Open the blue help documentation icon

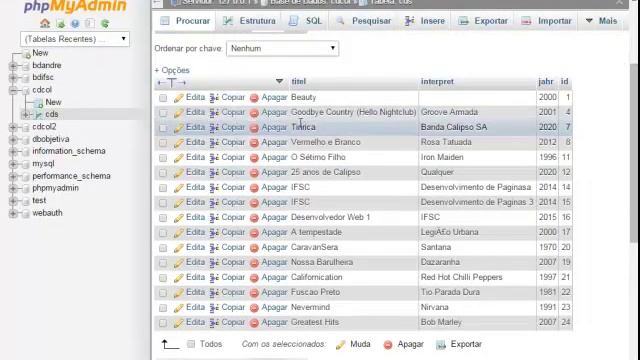point(75,24)
